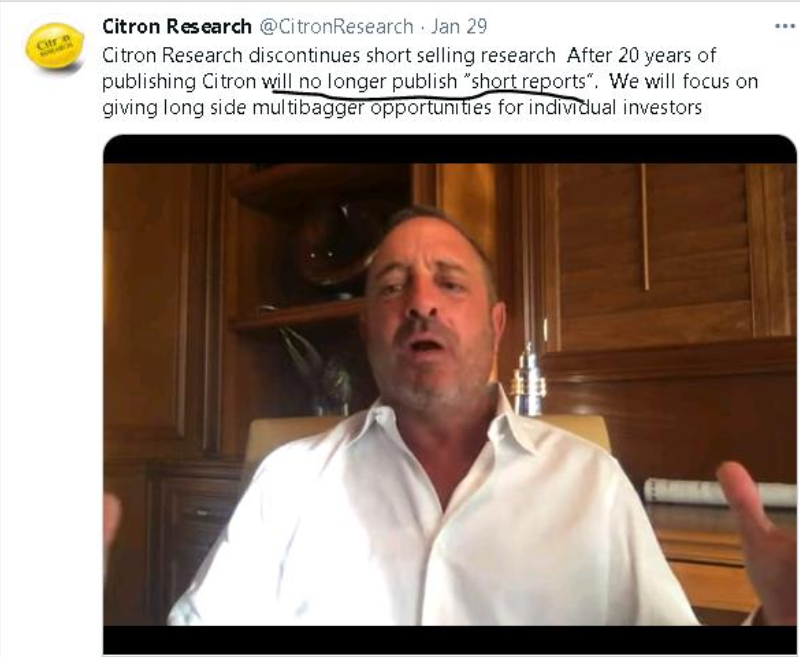Open the three-dot more options menu
Screen dimensions: 800x657
point(784,26)
